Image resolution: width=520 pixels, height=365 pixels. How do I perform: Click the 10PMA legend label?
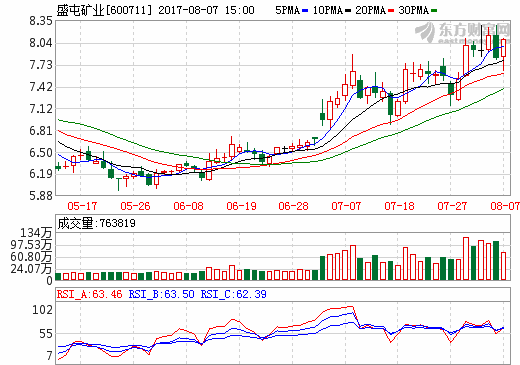(x=328, y=10)
